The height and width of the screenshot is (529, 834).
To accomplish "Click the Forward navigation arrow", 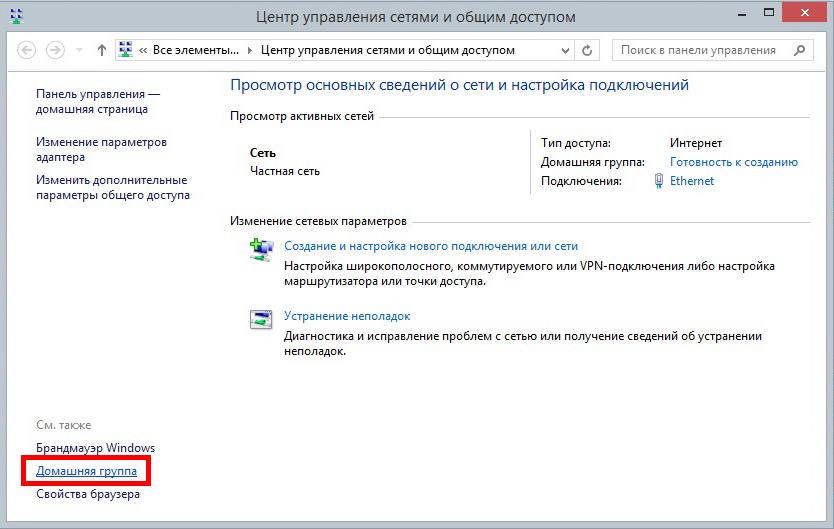I will tap(55, 50).
